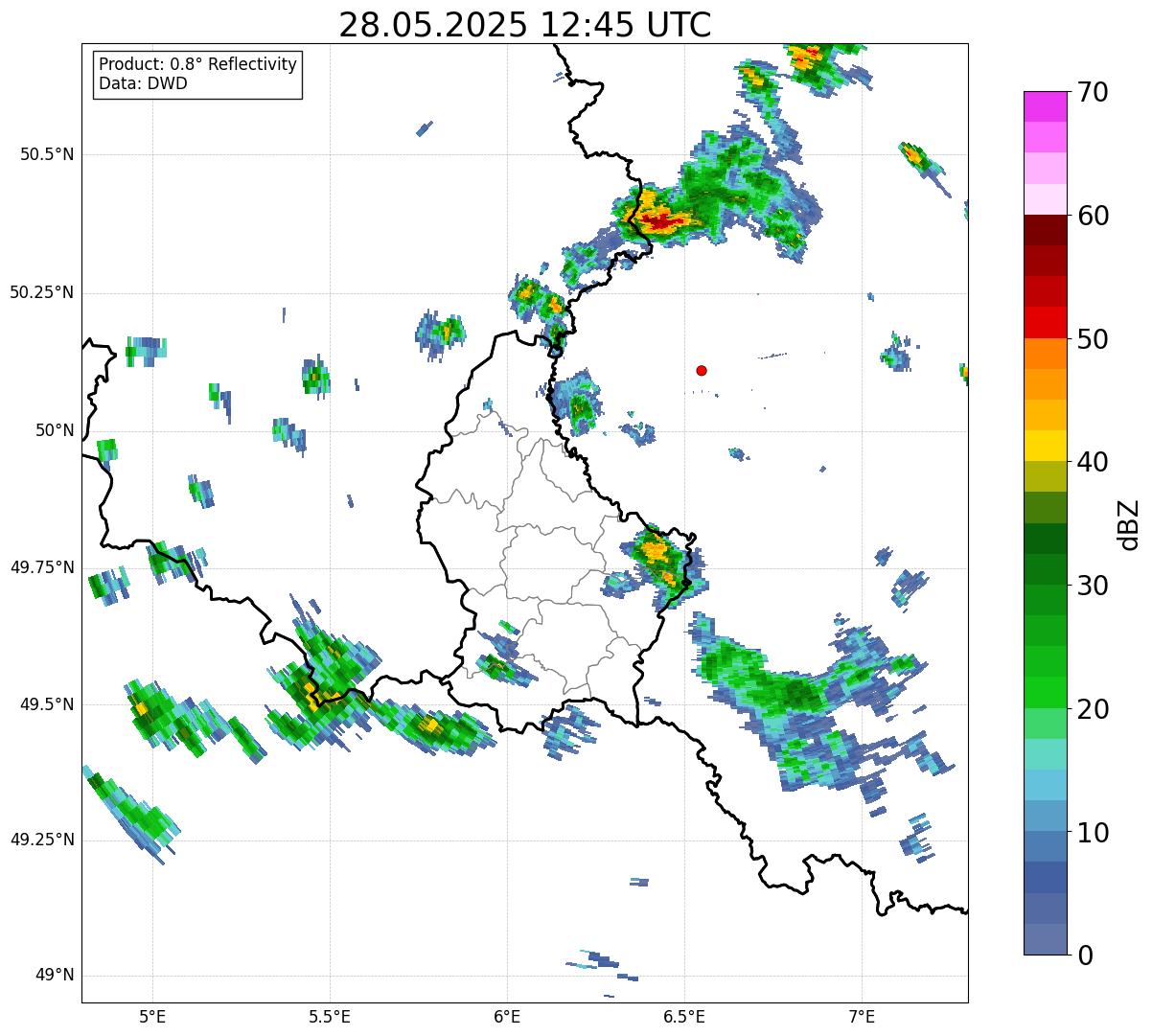This screenshot has height=1036, width=1152.
Task: Click the 6°E longitude label
Action: [x=507, y=1016]
